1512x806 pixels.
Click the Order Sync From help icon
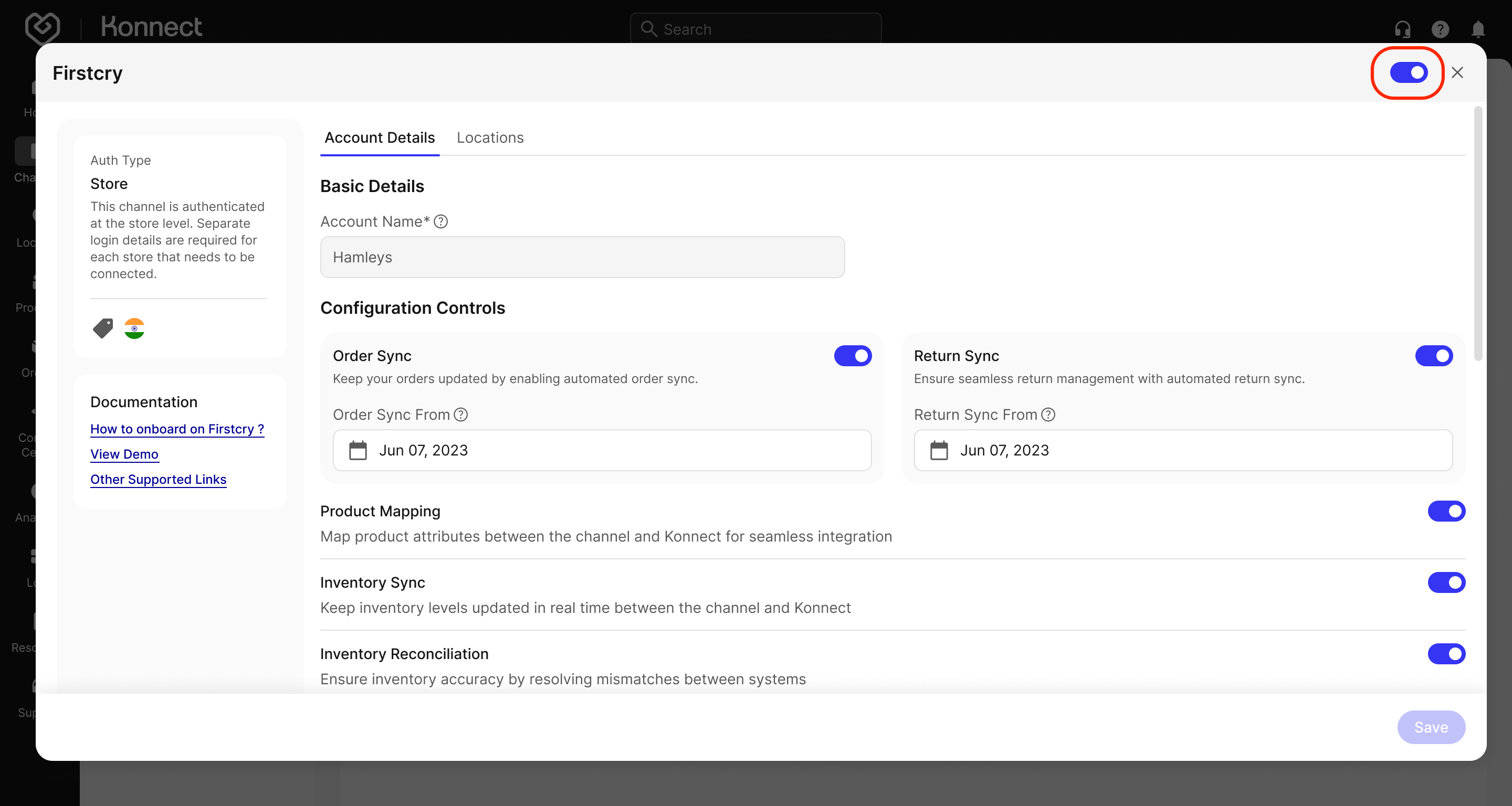(x=461, y=415)
